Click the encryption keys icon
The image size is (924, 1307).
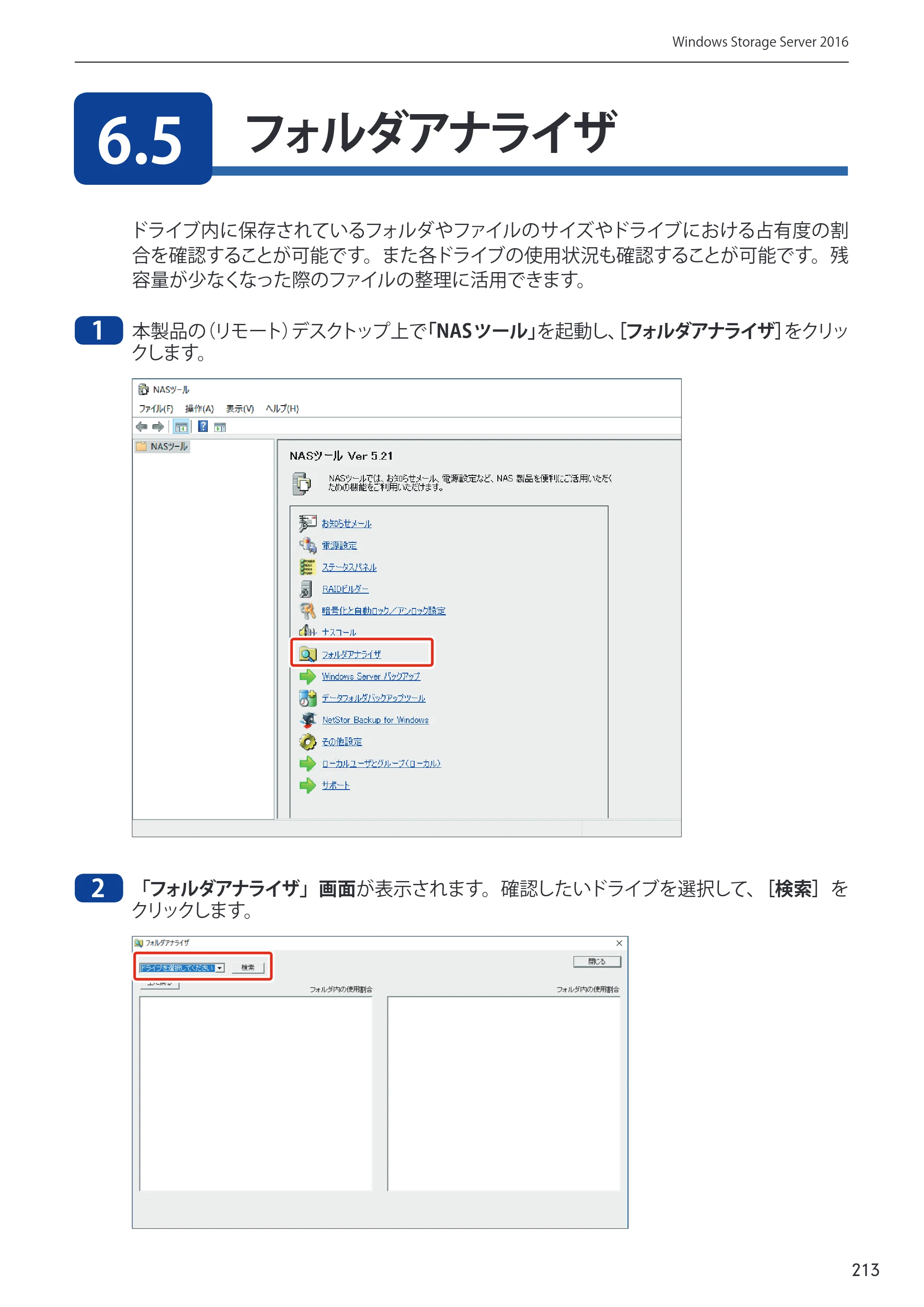(x=307, y=610)
